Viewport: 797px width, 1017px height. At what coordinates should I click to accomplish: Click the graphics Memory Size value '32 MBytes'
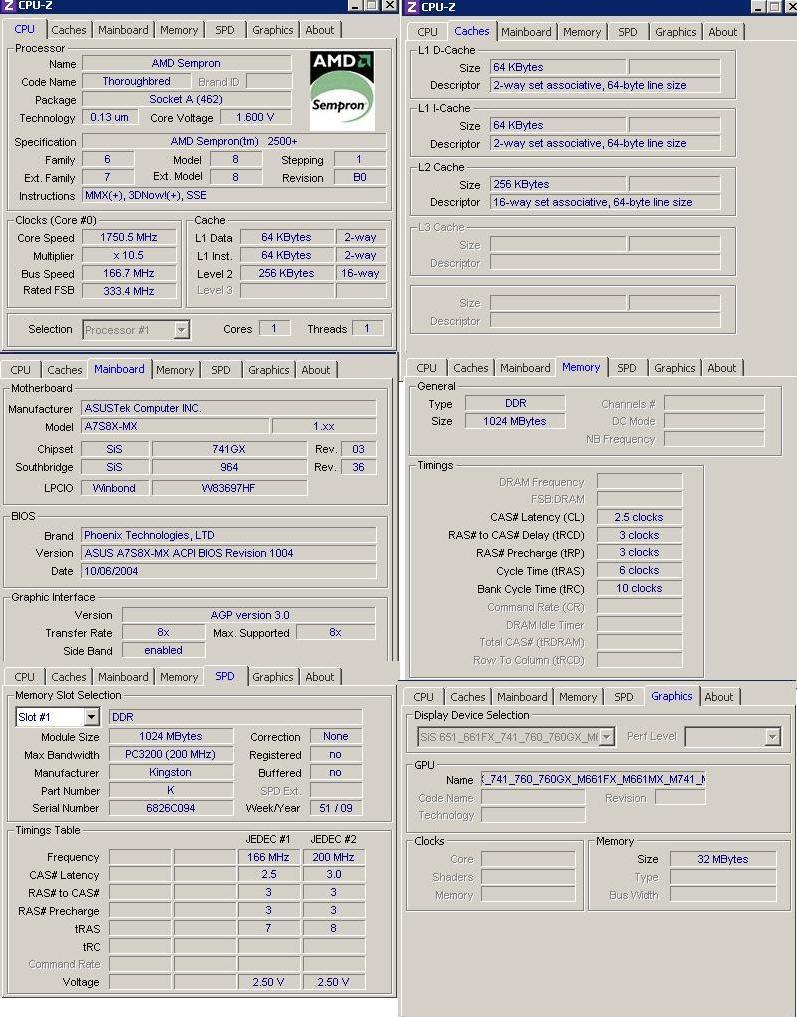722,859
